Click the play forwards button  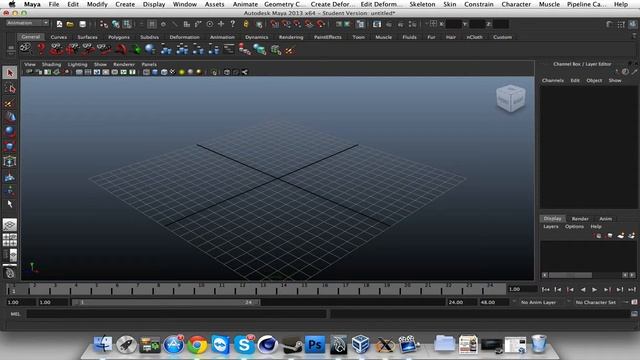(595, 289)
